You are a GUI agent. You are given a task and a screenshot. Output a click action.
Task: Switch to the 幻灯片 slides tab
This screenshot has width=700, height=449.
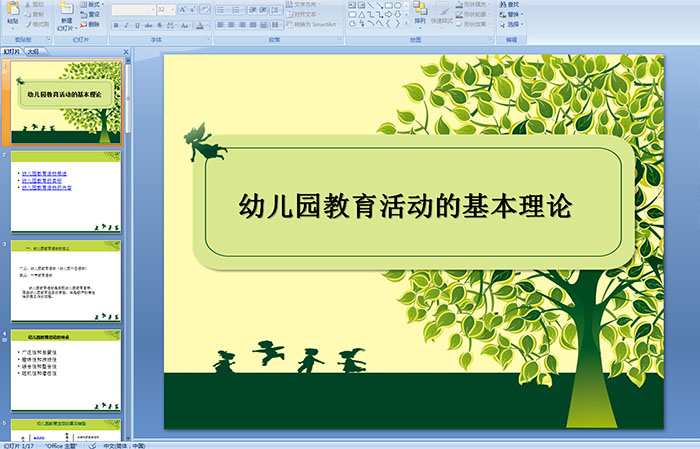[x=12, y=52]
